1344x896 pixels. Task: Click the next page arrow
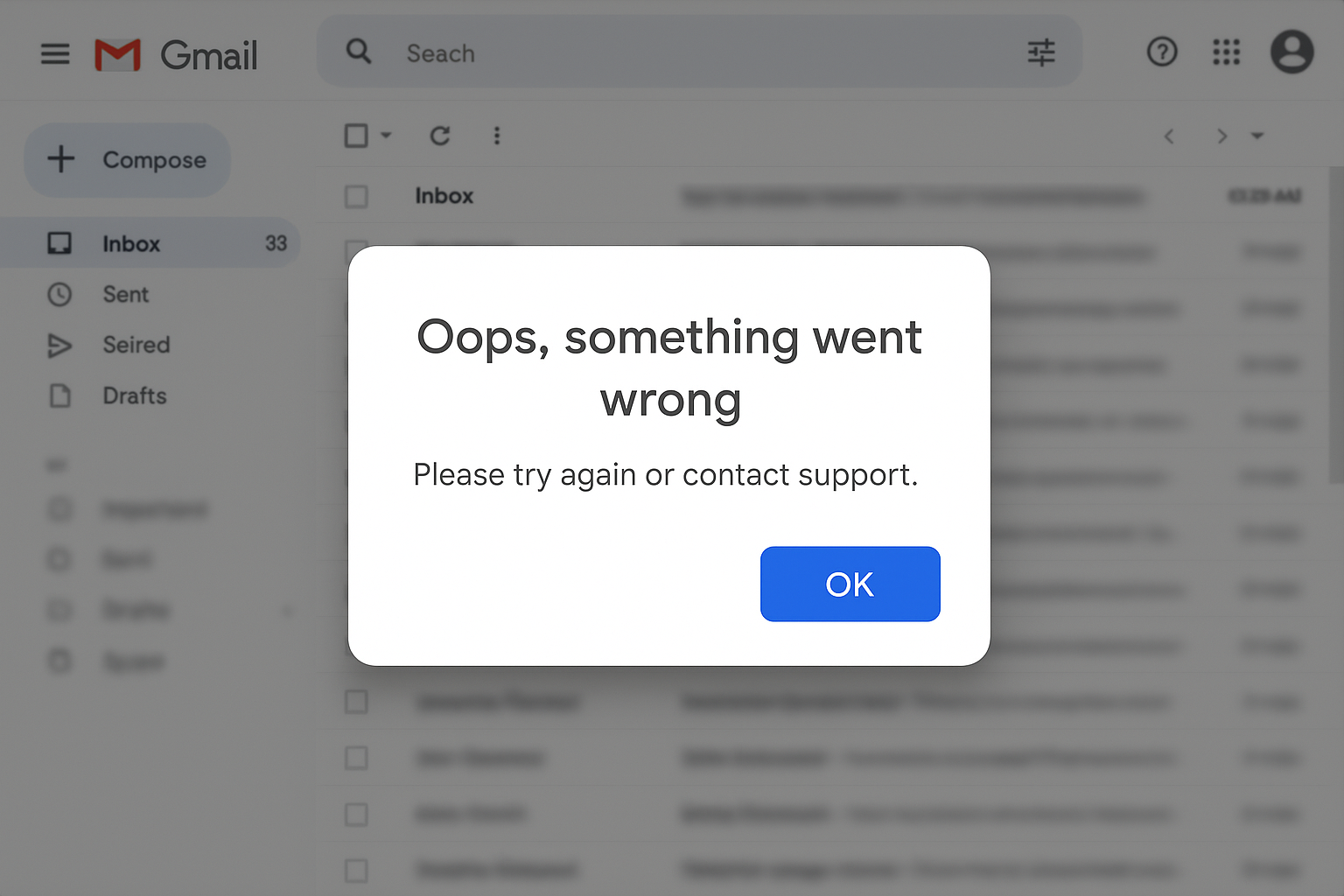click(1221, 136)
